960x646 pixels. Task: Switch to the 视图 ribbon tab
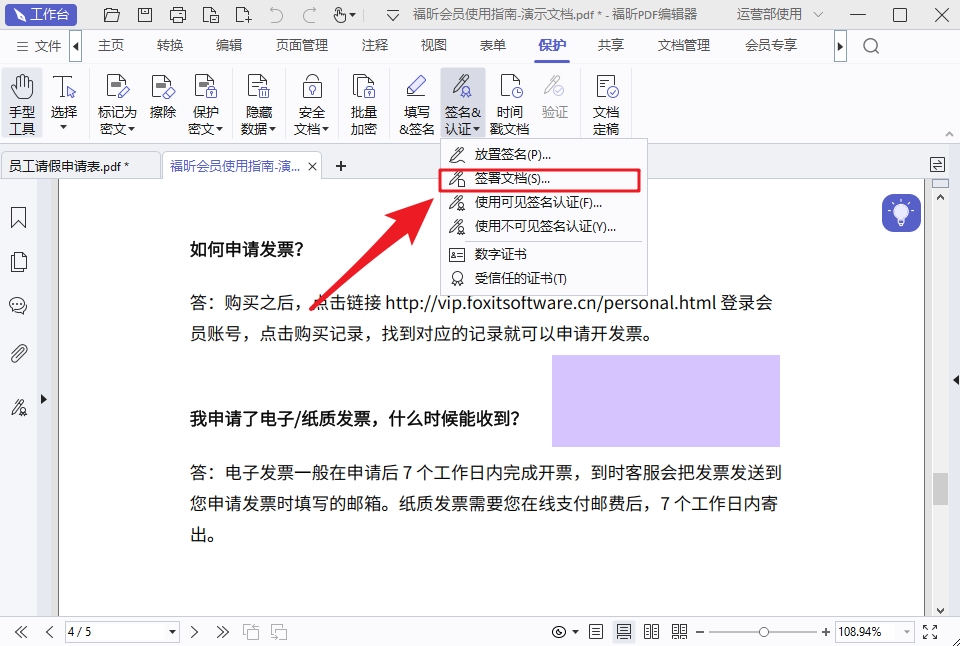[x=433, y=45]
